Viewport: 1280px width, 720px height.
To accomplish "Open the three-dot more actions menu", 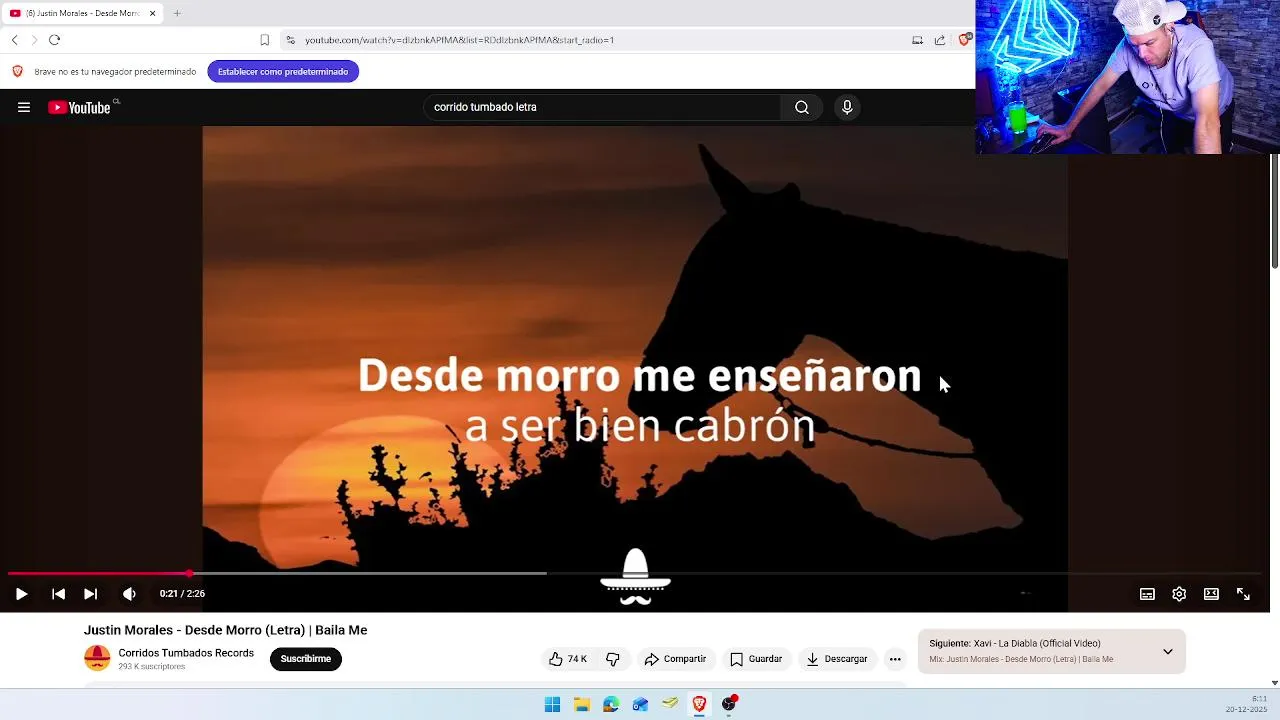I will tap(895, 659).
